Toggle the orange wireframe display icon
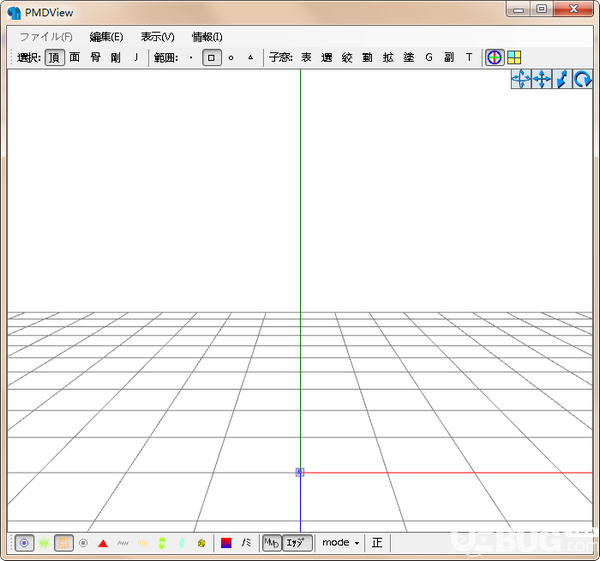Image resolution: width=600 pixels, height=561 pixels. 64,543
